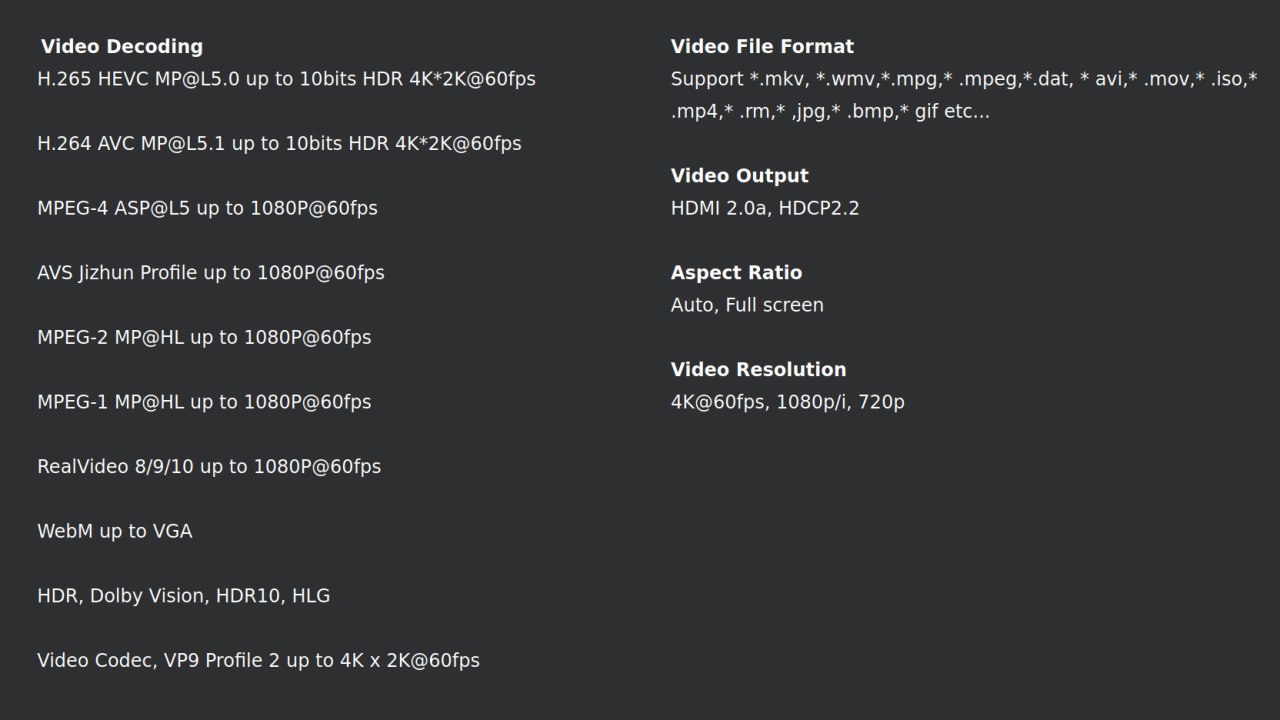The image size is (1280, 720).
Task: Click the Aspect Ratio heading
Action: [x=736, y=273]
